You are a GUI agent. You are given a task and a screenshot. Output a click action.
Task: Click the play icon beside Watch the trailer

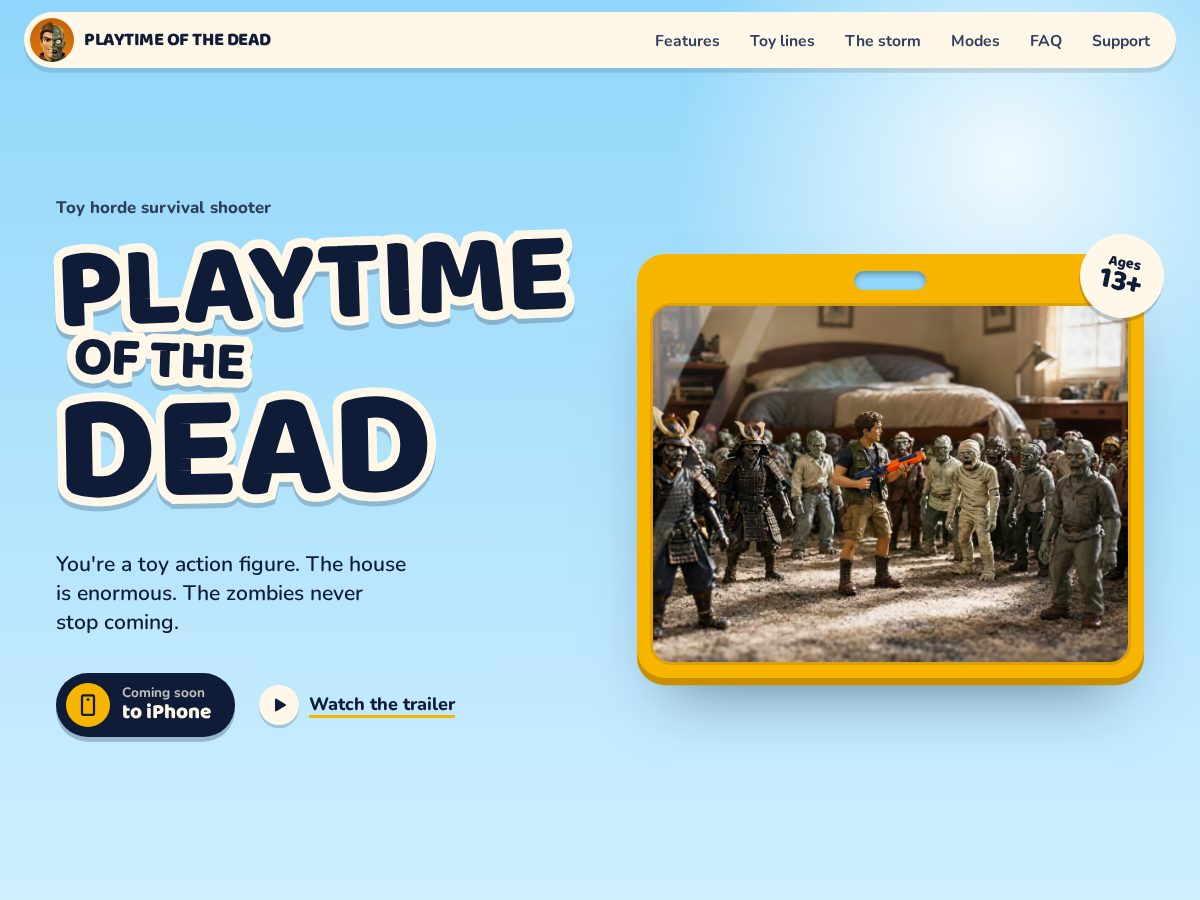[279, 705]
